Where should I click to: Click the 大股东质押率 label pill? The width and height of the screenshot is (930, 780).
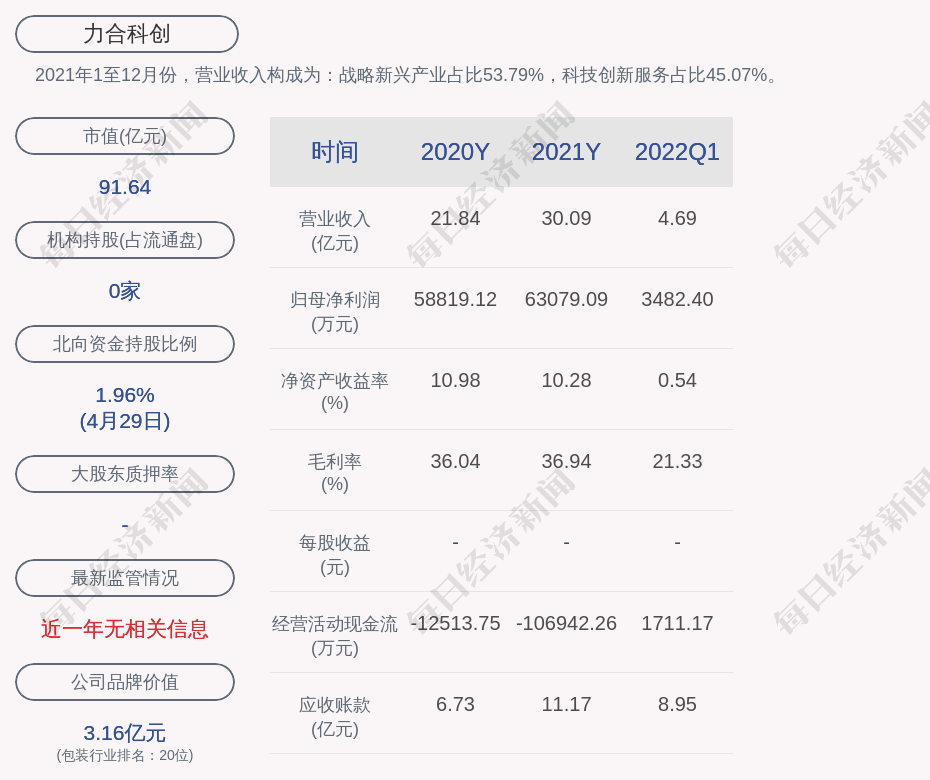[125, 473]
